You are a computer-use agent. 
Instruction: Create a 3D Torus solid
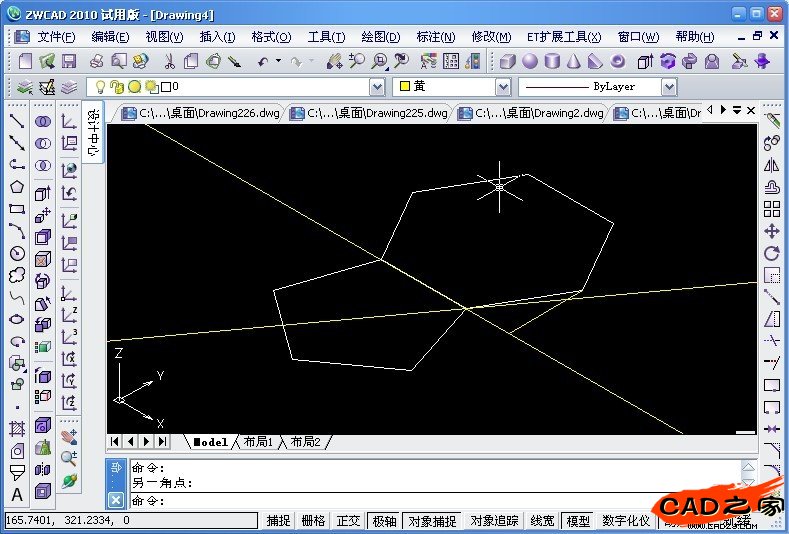point(618,61)
